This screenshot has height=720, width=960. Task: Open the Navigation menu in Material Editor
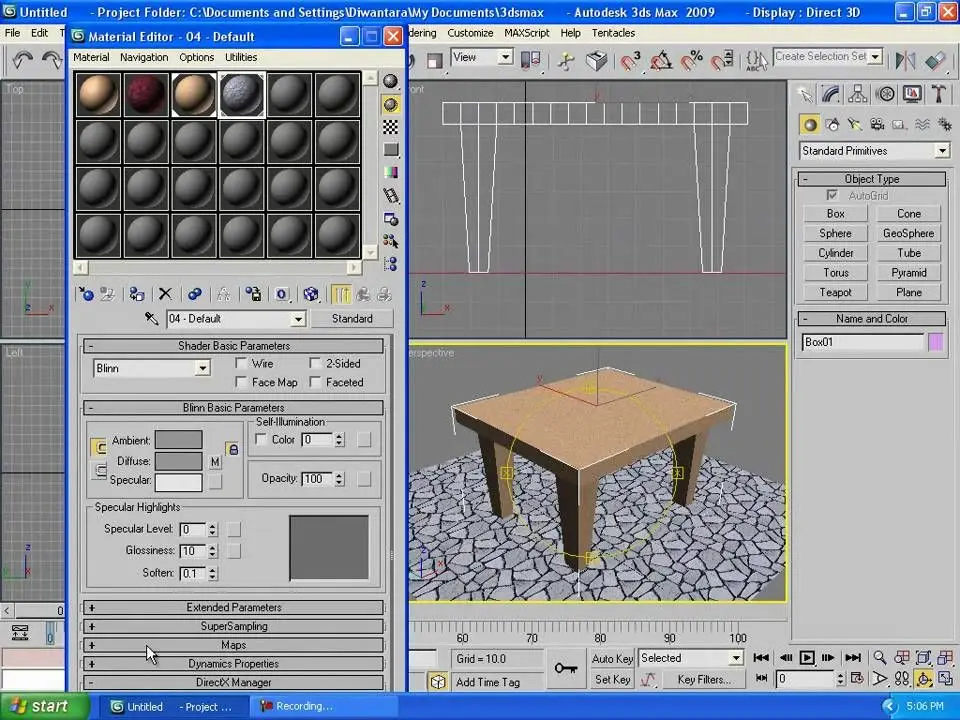tap(144, 57)
